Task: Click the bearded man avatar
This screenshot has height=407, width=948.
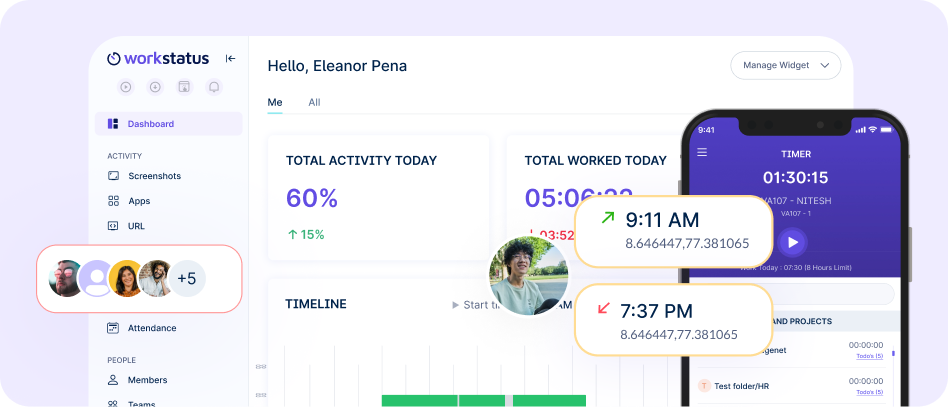Action: coord(156,279)
